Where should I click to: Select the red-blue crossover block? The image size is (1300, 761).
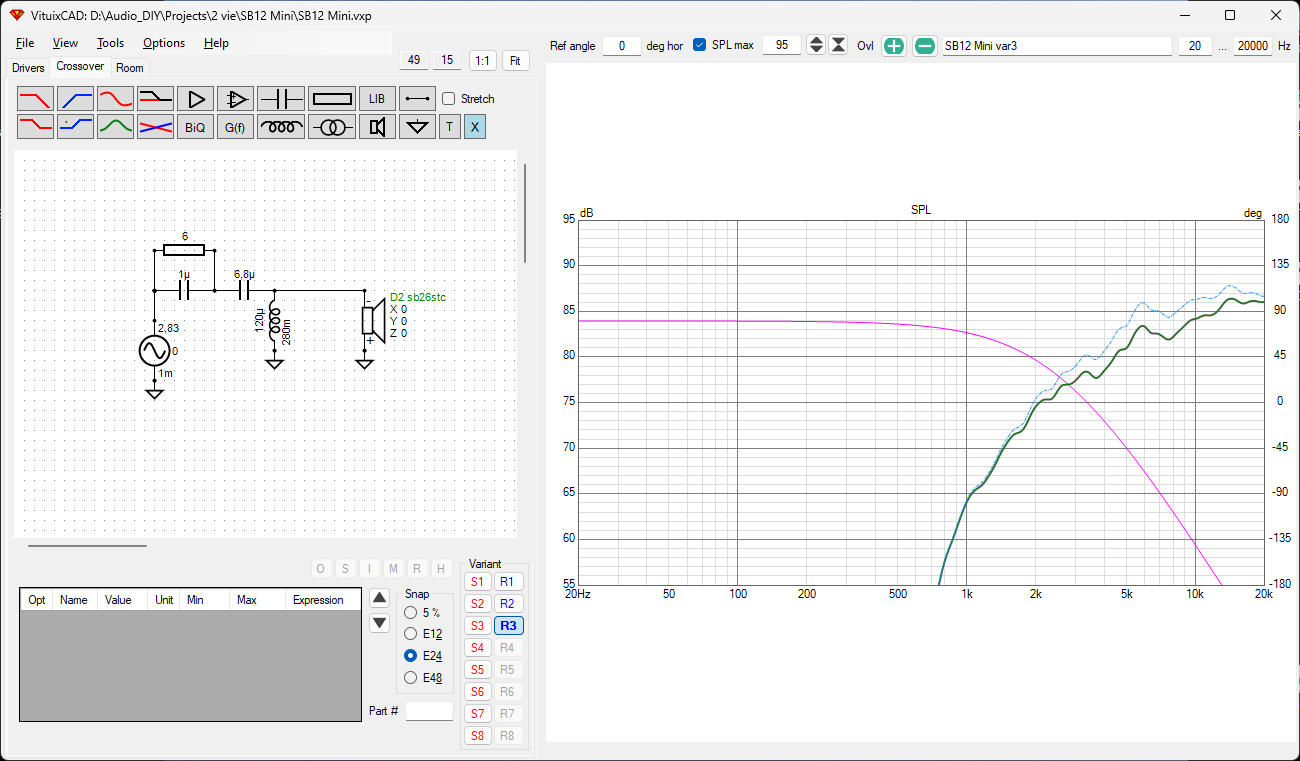click(x=156, y=127)
